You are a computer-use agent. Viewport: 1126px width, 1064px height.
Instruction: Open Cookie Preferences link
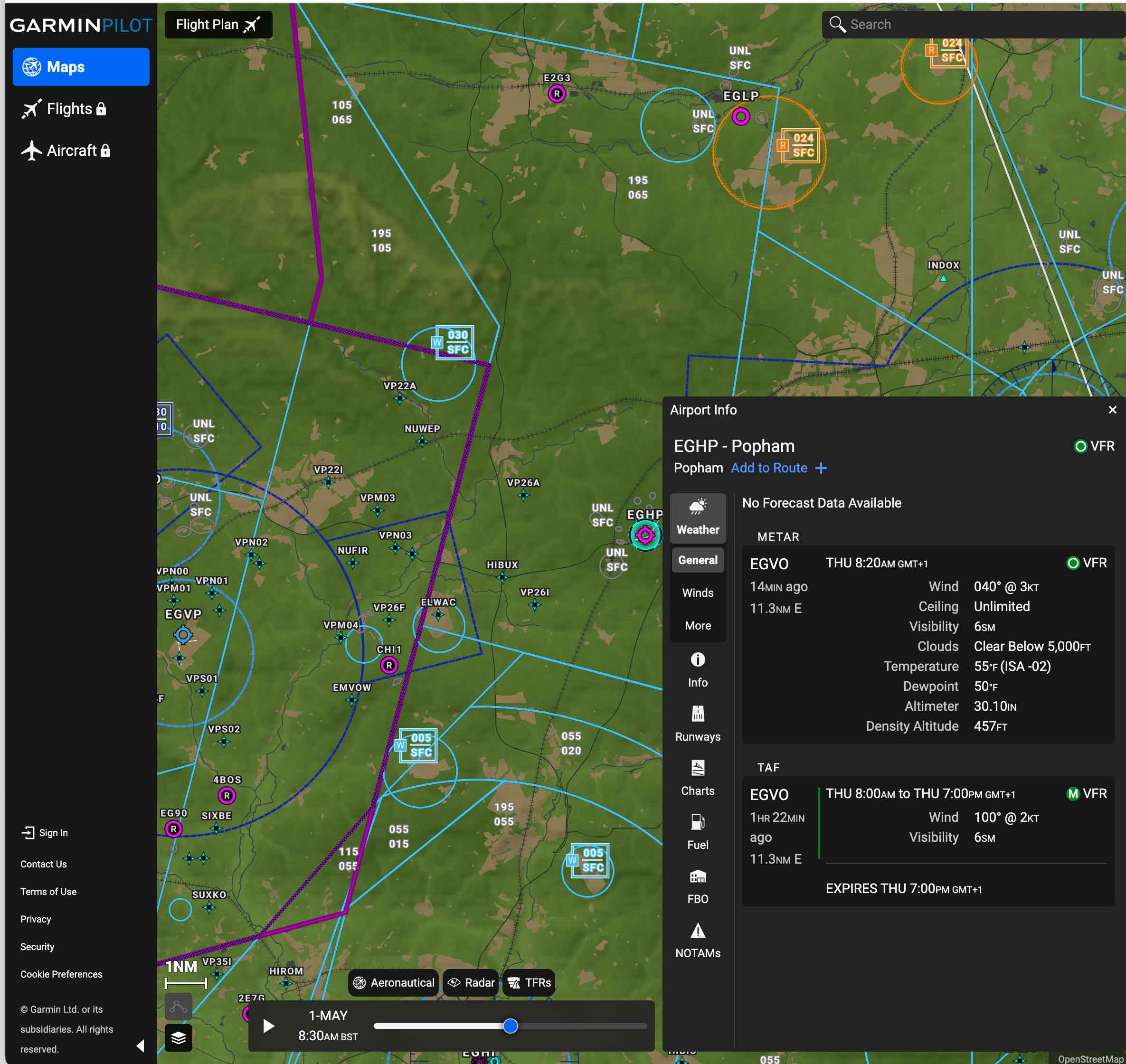(61, 974)
